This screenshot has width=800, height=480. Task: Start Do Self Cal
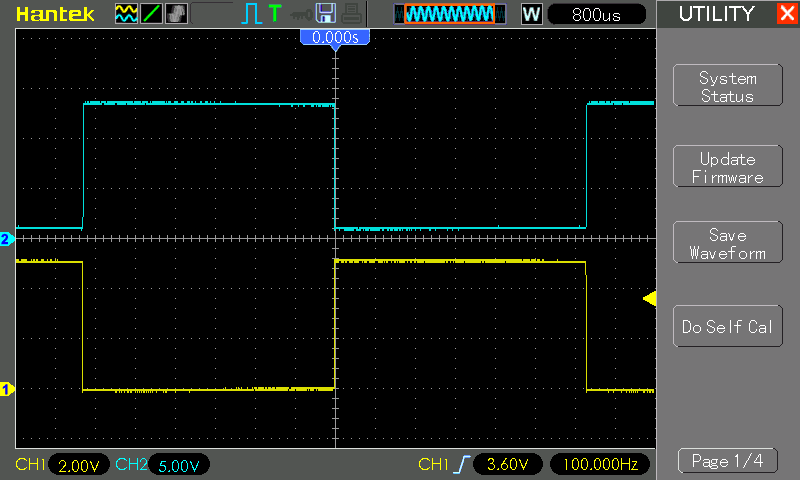click(728, 326)
